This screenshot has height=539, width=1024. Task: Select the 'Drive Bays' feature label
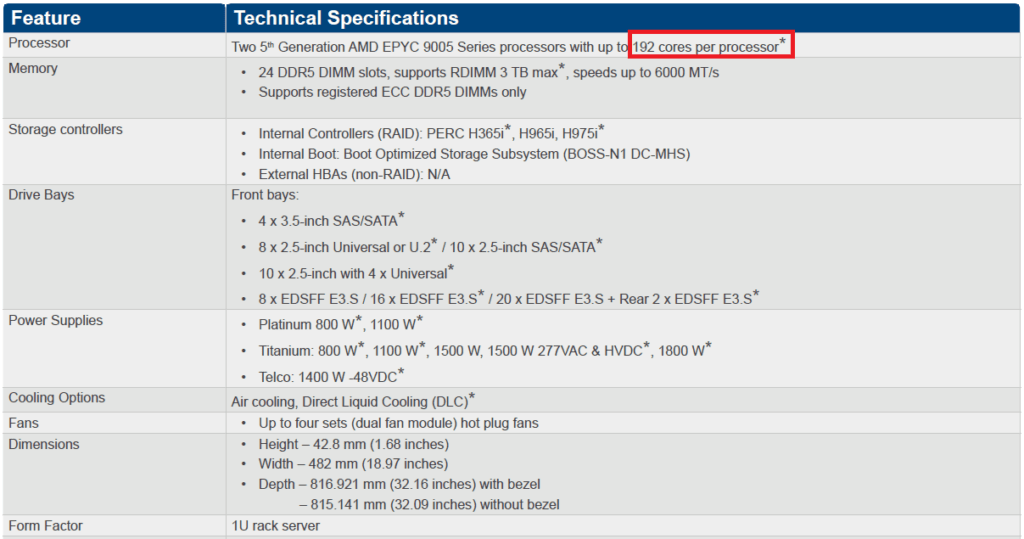41,195
